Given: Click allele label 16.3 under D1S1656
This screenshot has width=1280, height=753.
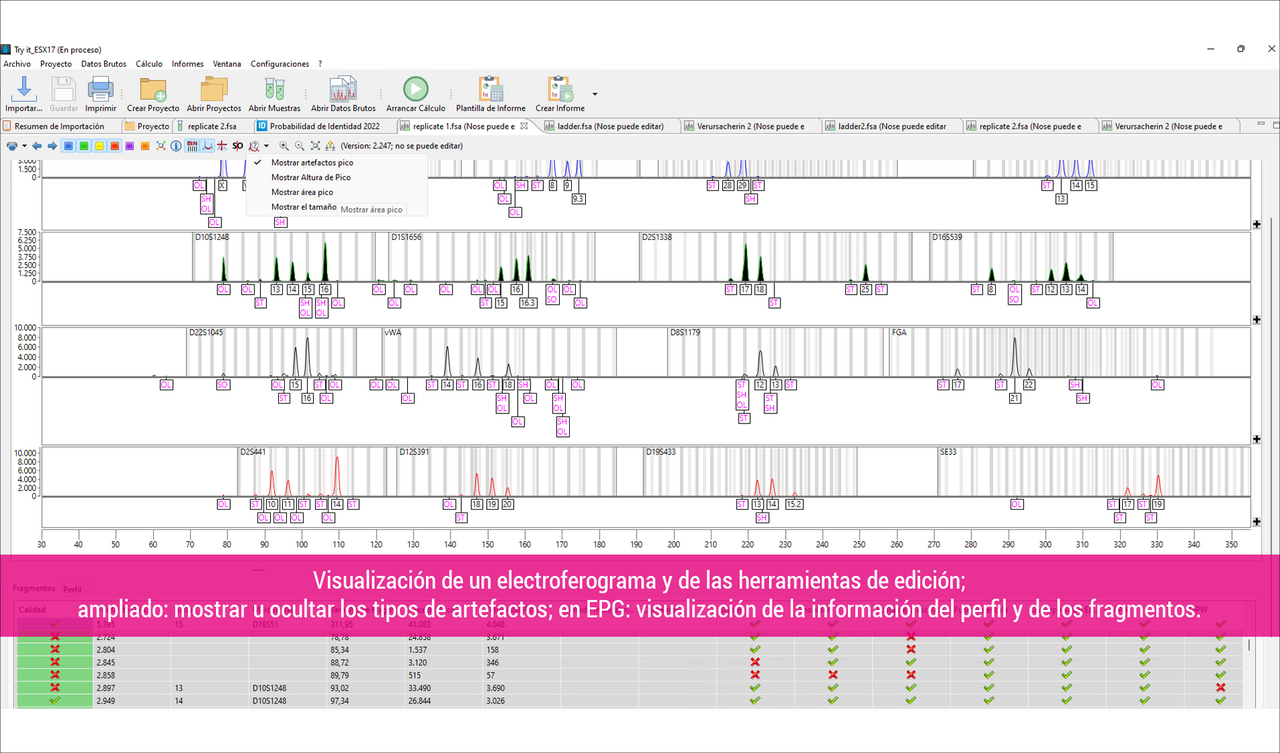Looking at the screenshot, I should point(529,302).
